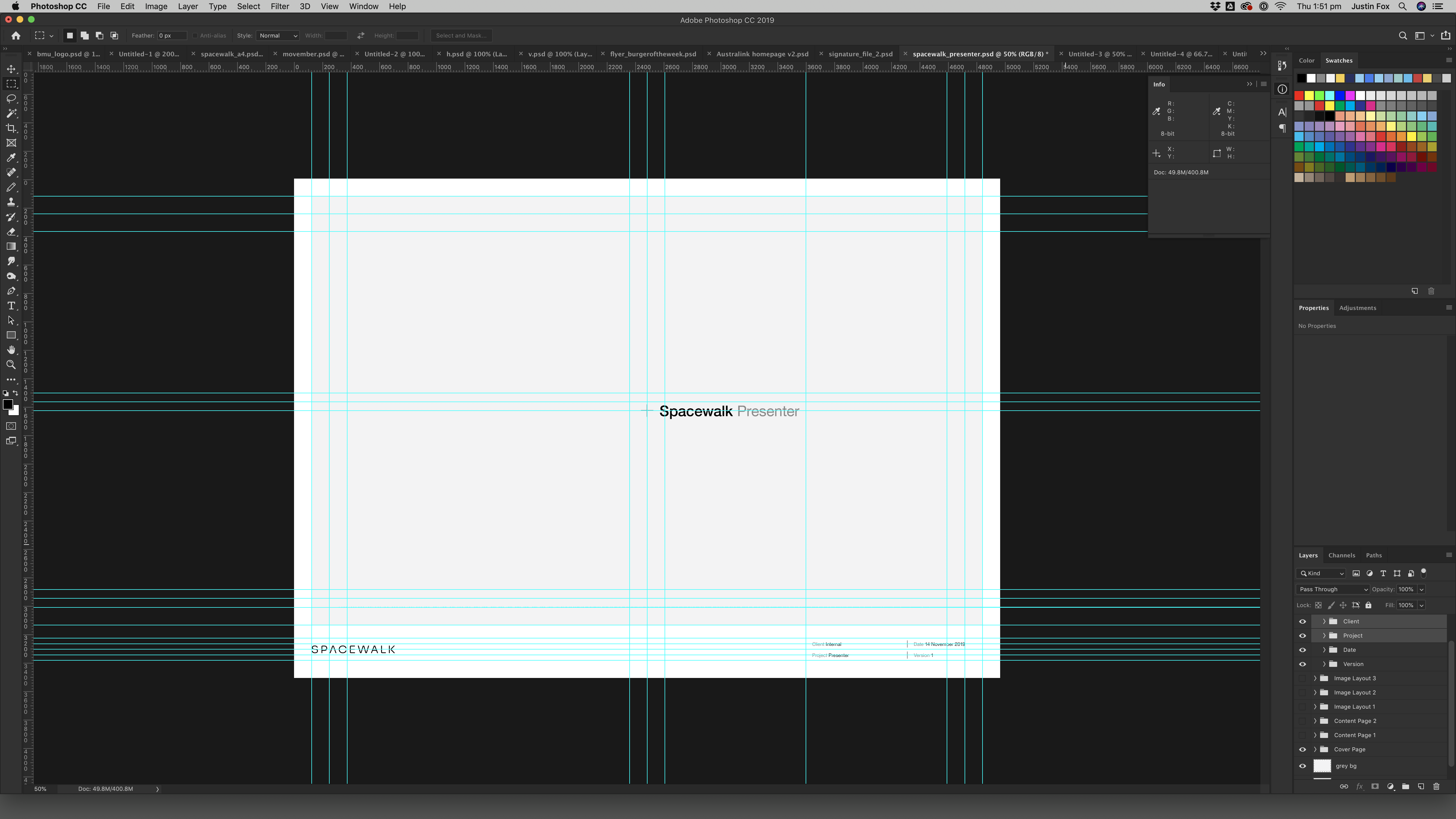
Task: Toggle visibility of Cover Page layer
Action: click(x=1302, y=749)
